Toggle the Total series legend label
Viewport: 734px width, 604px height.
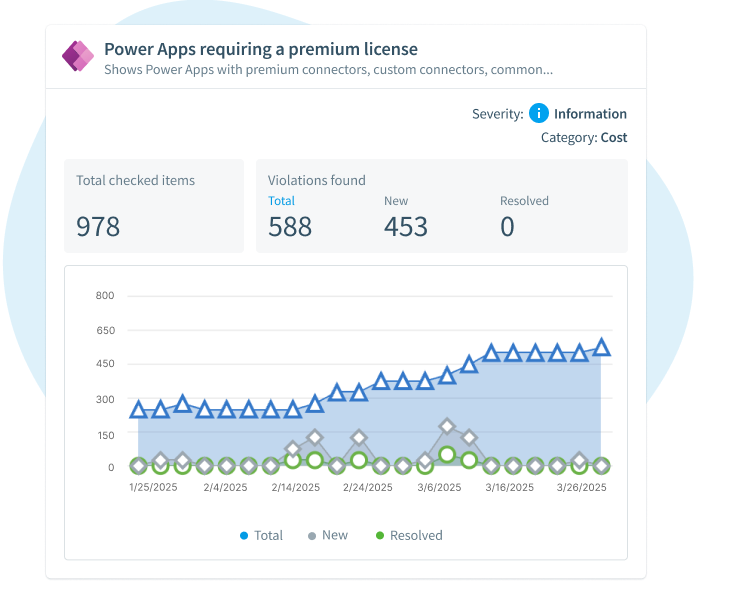[268, 536]
